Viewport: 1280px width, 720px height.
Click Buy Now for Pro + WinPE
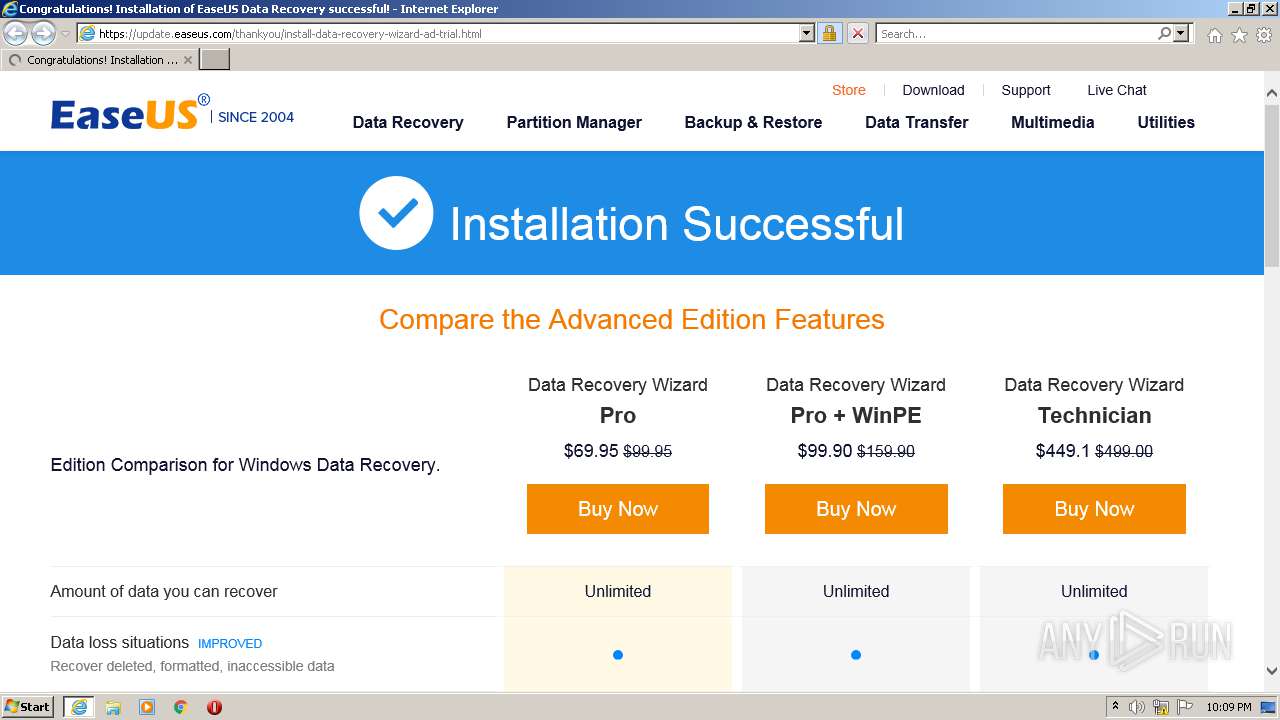pos(856,509)
